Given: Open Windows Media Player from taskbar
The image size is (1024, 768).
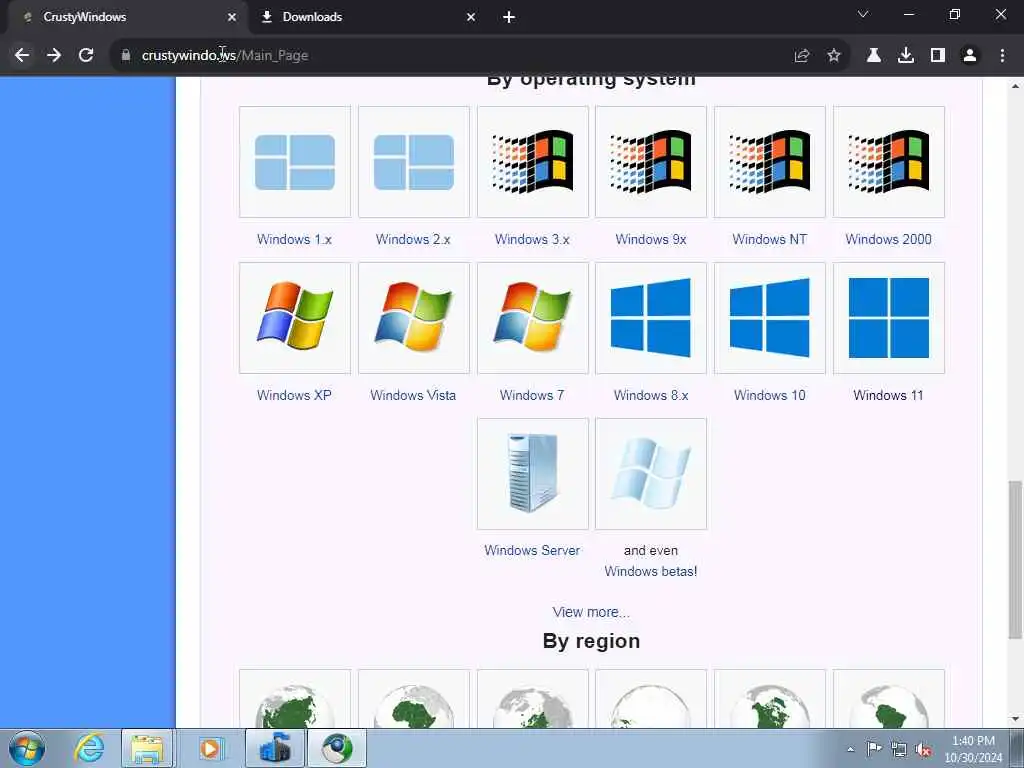Looking at the screenshot, I should [210, 748].
